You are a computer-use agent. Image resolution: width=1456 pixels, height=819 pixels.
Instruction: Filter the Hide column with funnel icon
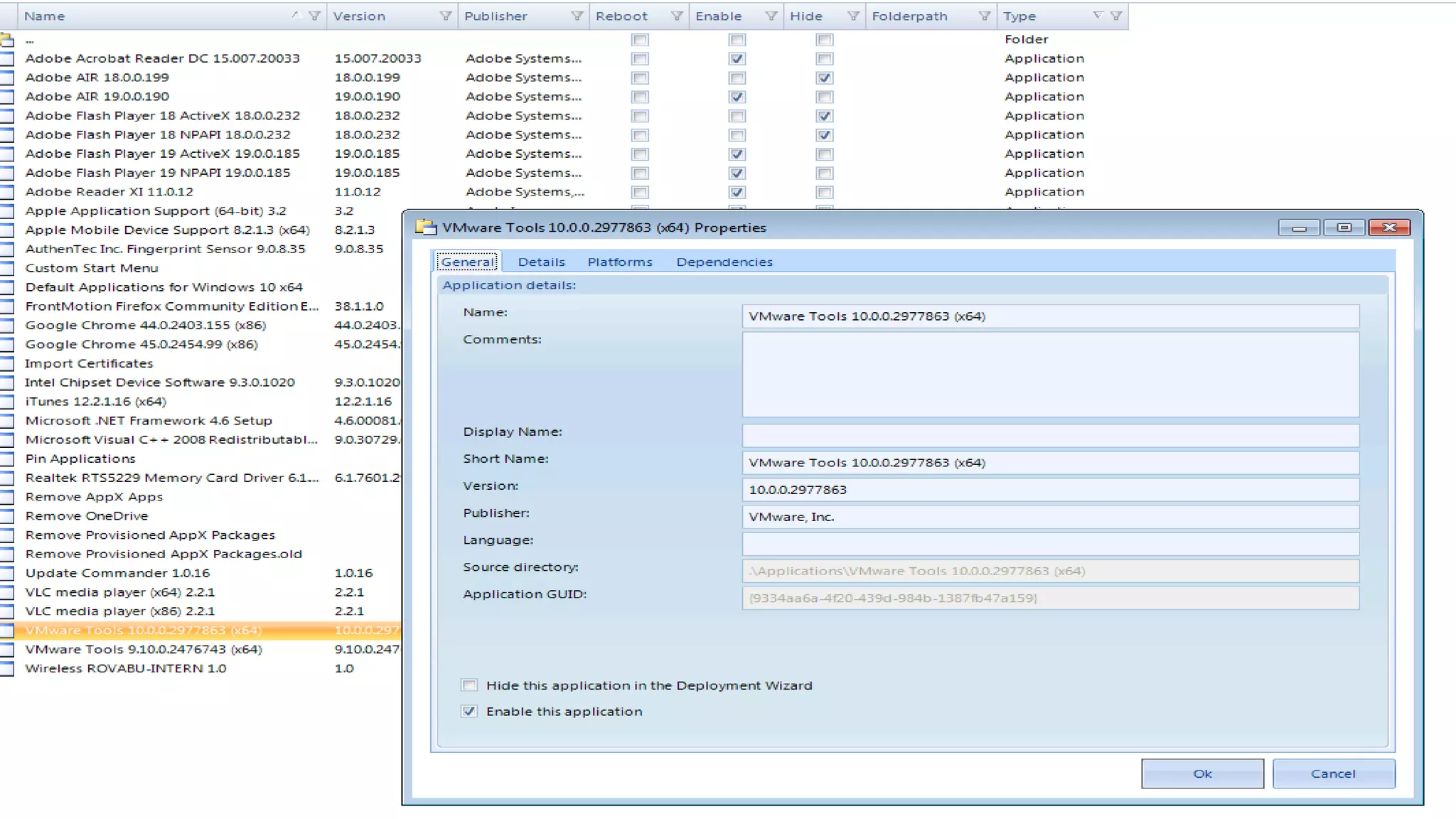[x=853, y=16]
